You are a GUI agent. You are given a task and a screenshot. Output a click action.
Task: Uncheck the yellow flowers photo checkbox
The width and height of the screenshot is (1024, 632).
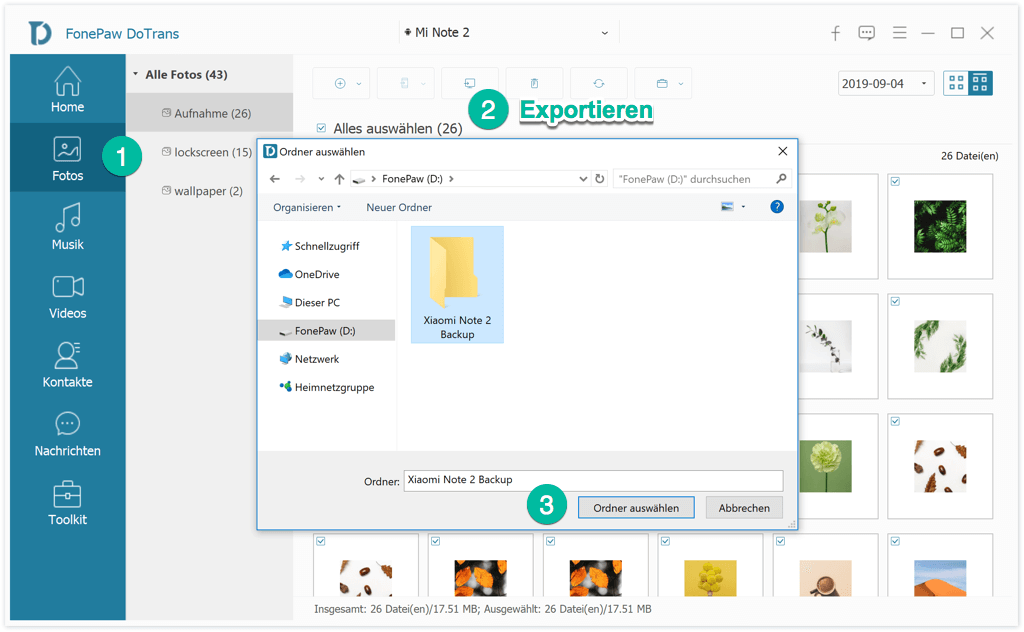click(665, 541)
